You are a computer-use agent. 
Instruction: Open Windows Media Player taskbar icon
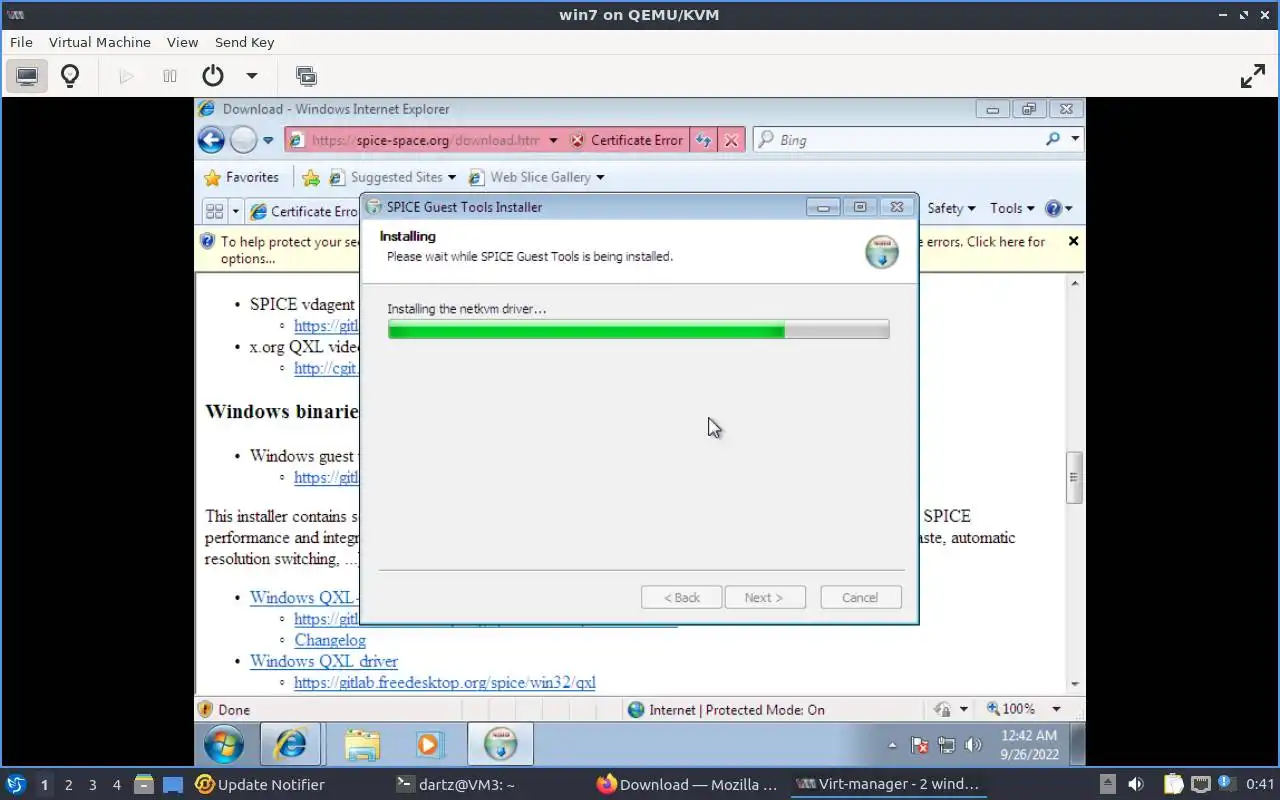[x=428, y=745]
